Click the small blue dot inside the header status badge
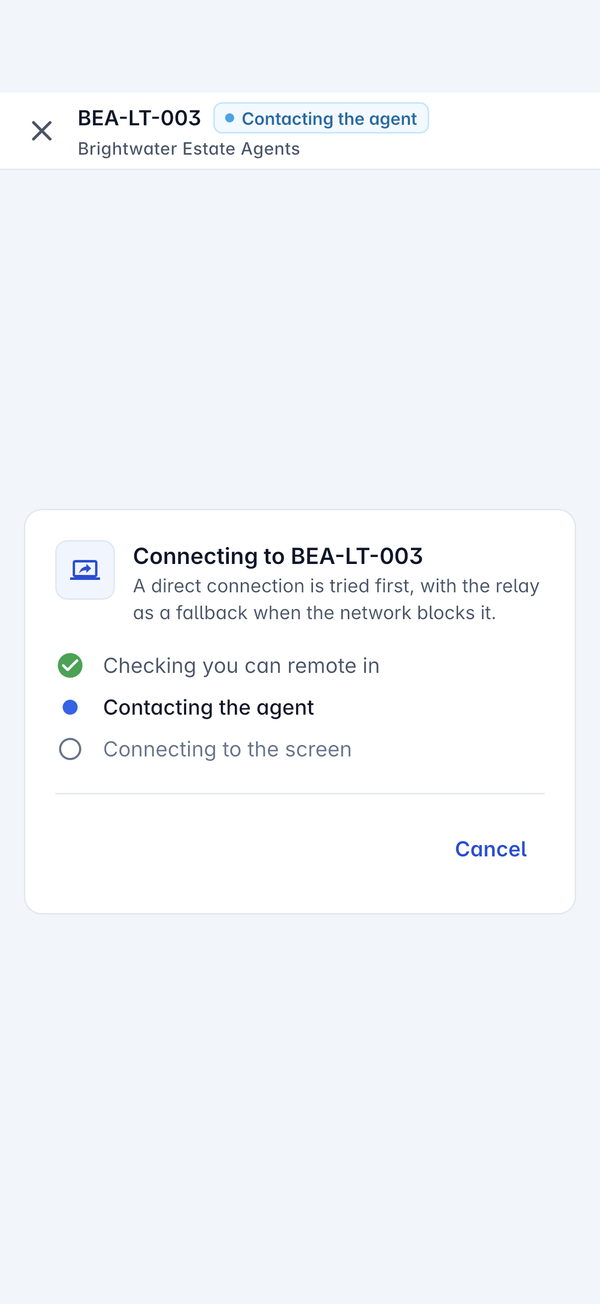Viewport: 600px width, 1304px height. tap(230, 118)
